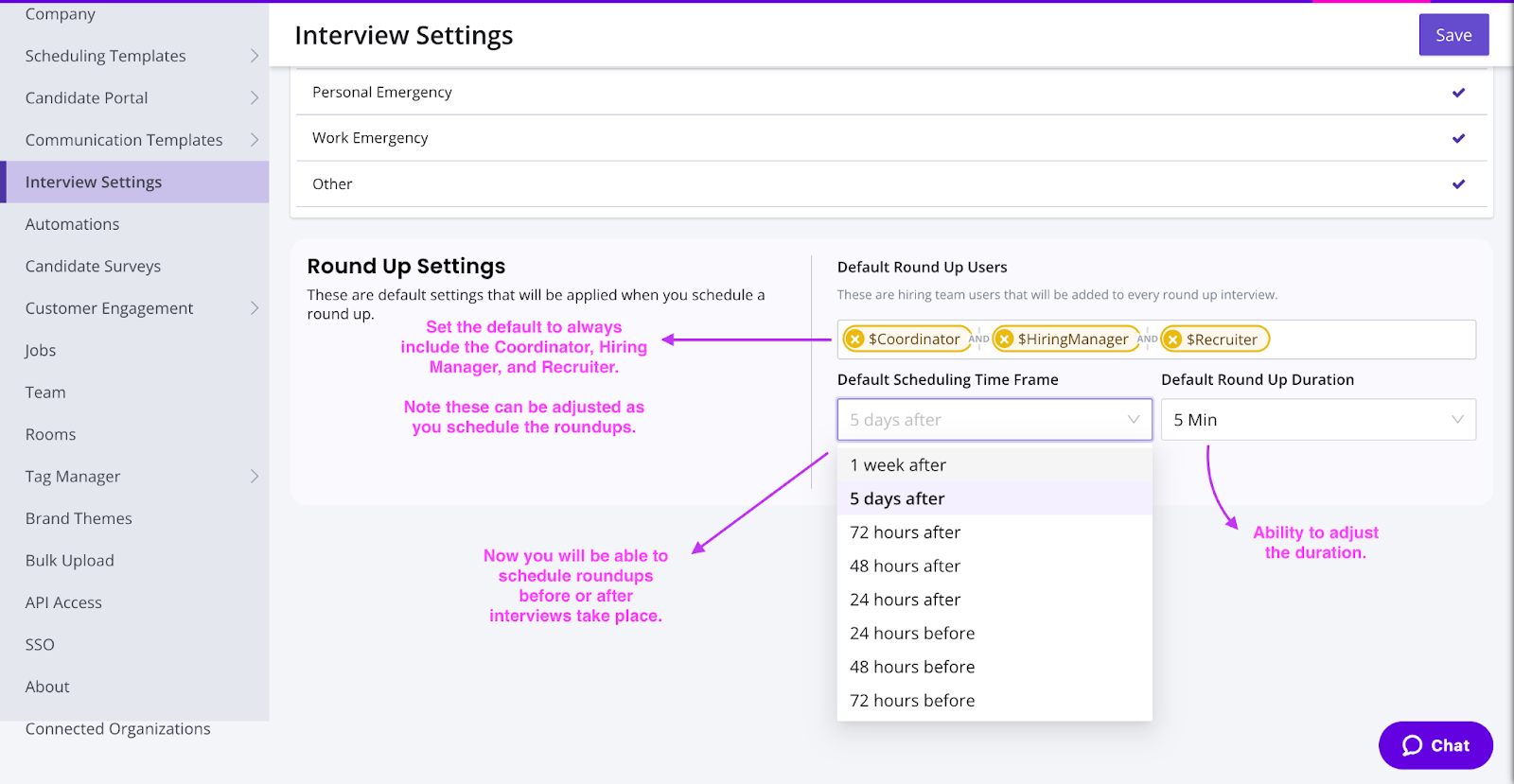Viewport: 1514px width, 784px height.
Task: Choose 24 hours before from the list
Action: click(x=912, y=634)
